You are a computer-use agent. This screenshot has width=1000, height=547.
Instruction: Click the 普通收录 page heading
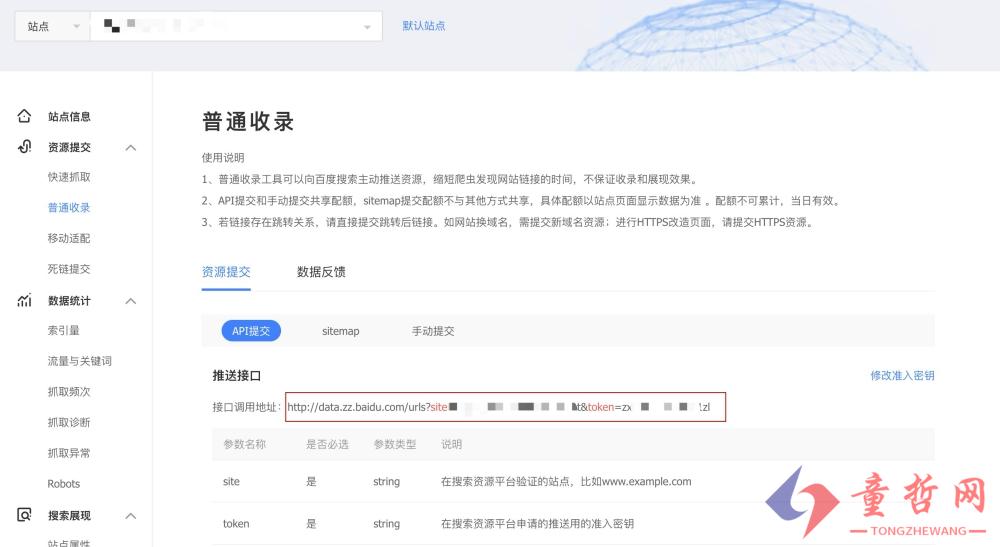(x=248, y=121)
